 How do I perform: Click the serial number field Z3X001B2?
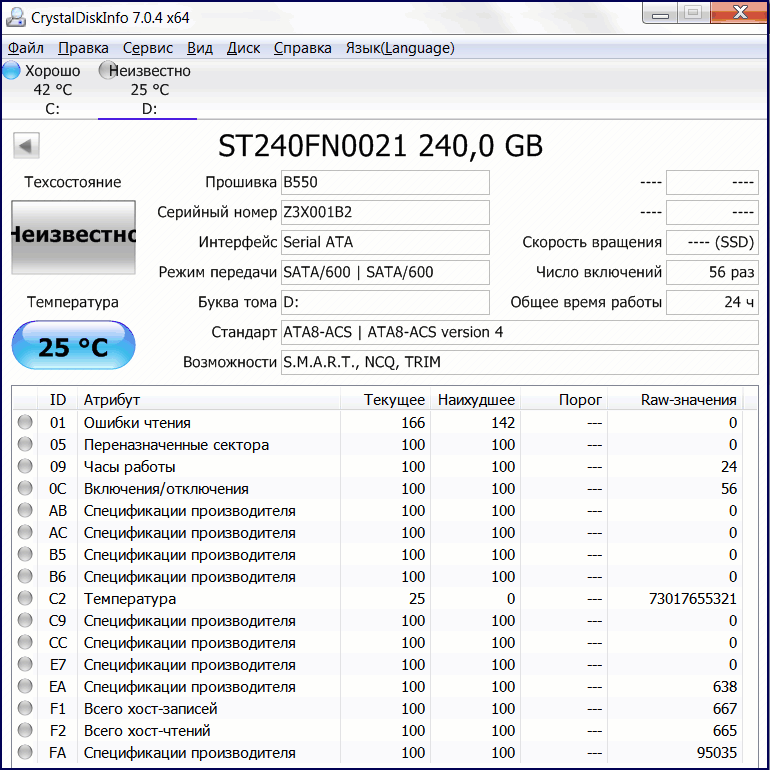(385, 213)
